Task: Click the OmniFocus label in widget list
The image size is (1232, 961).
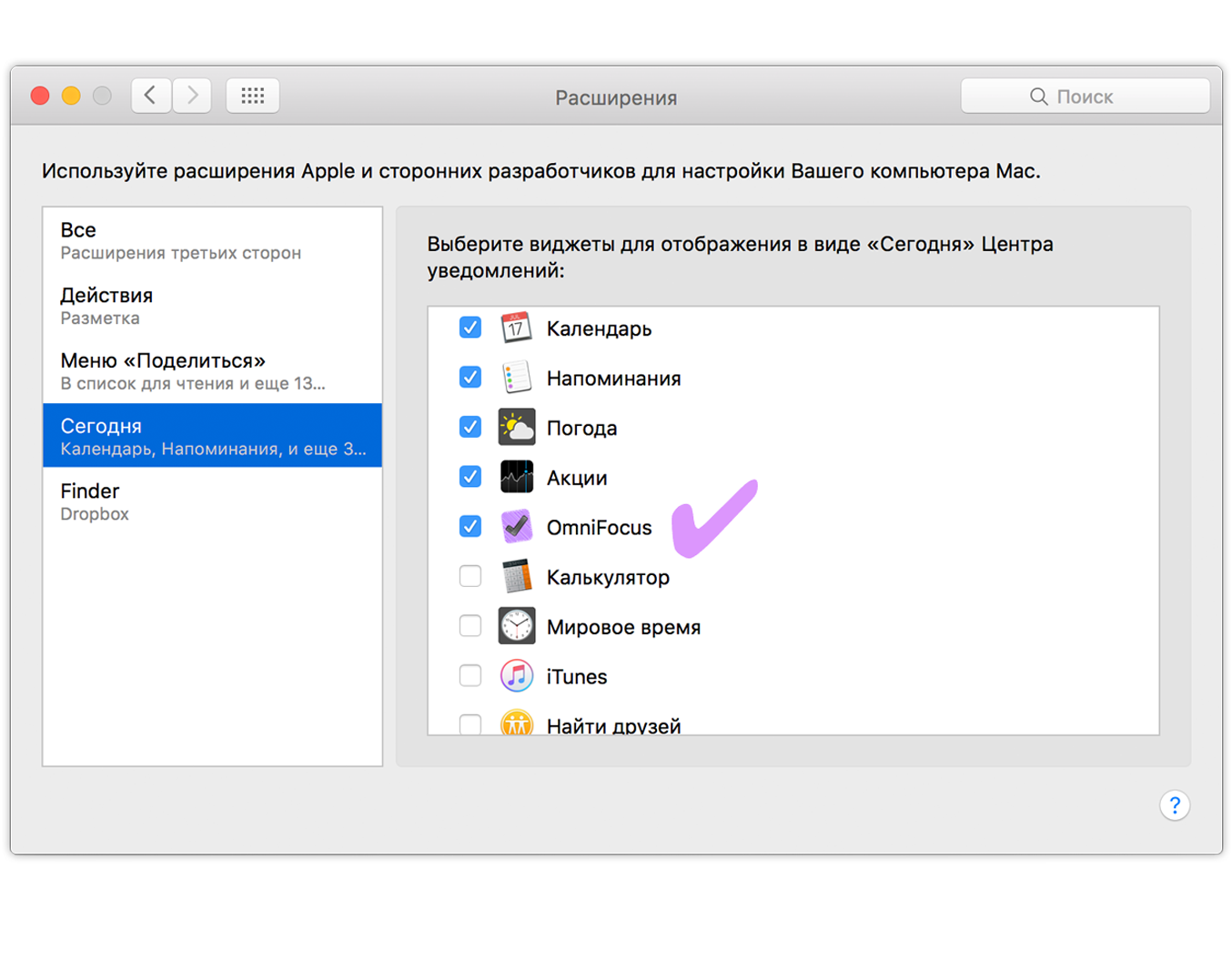Action: tap(599, 528)
